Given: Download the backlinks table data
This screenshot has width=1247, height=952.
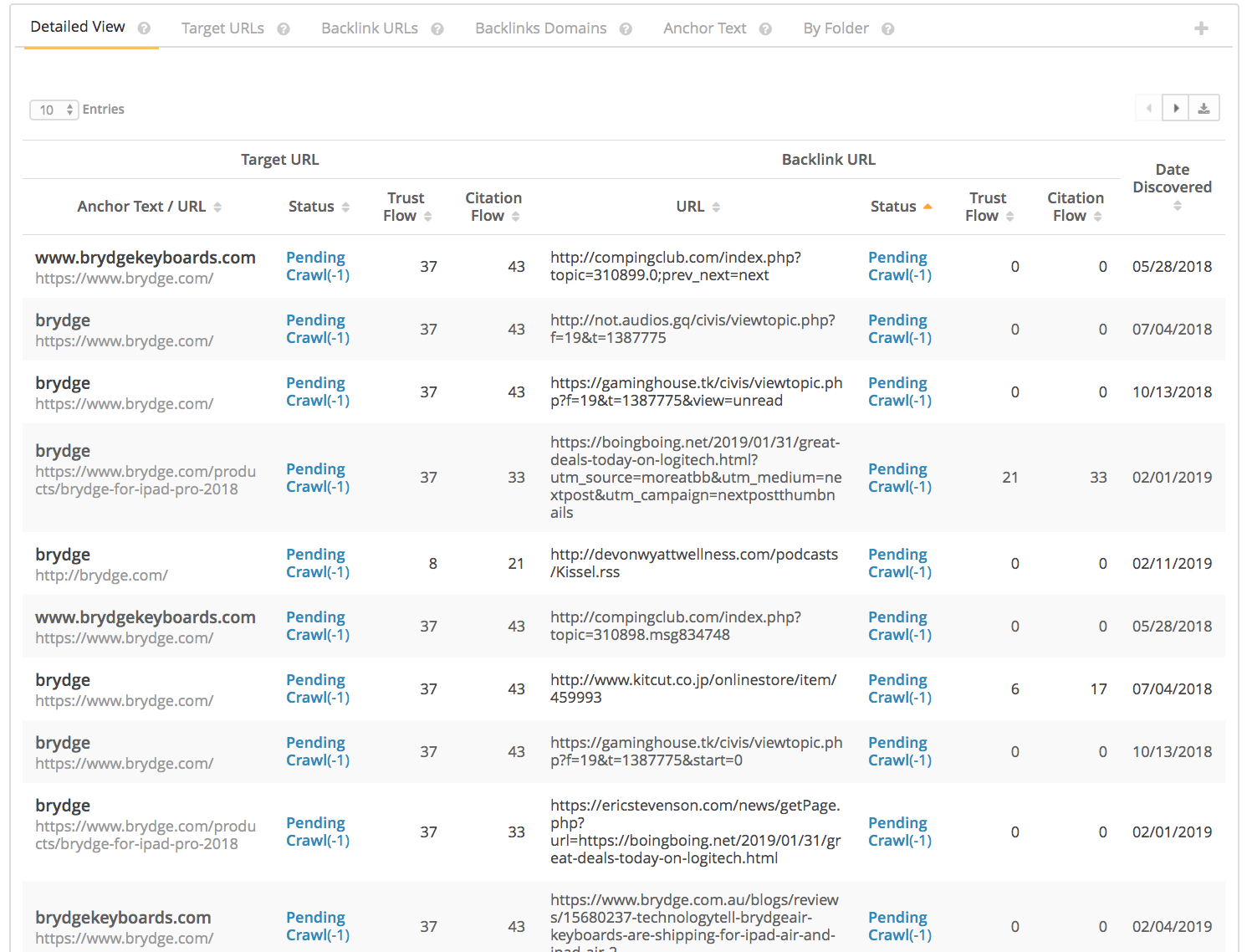Looking at the screenshot, I should coord(1204,108).
